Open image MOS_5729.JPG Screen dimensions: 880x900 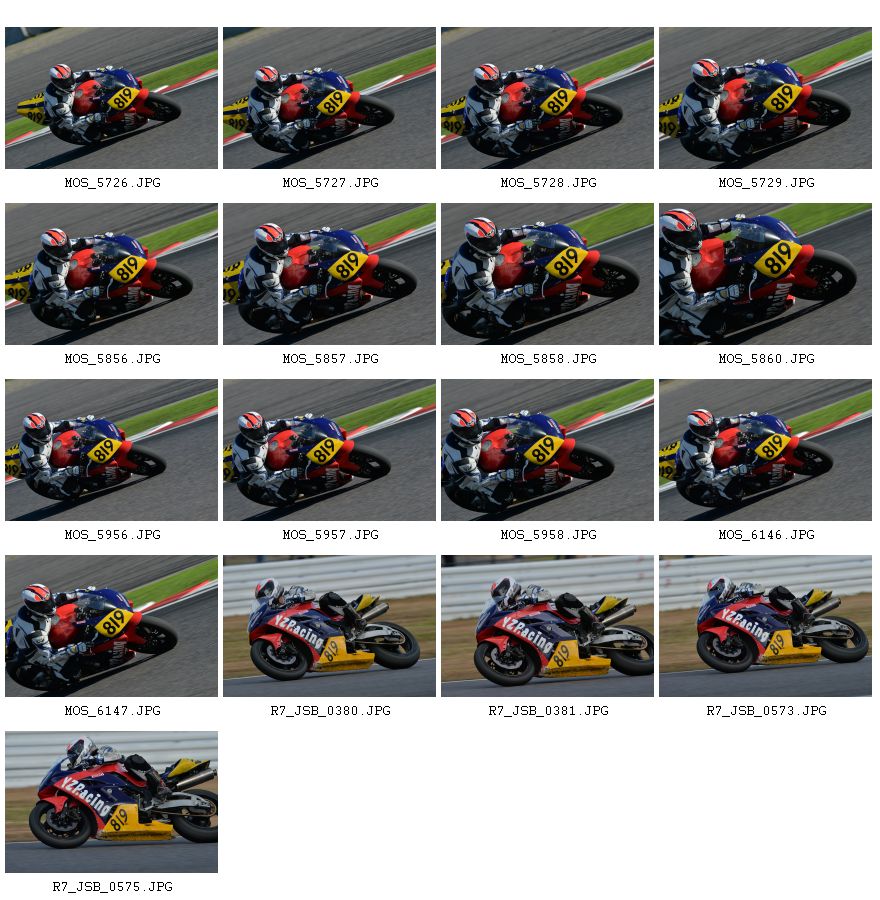tap(765, 98)
